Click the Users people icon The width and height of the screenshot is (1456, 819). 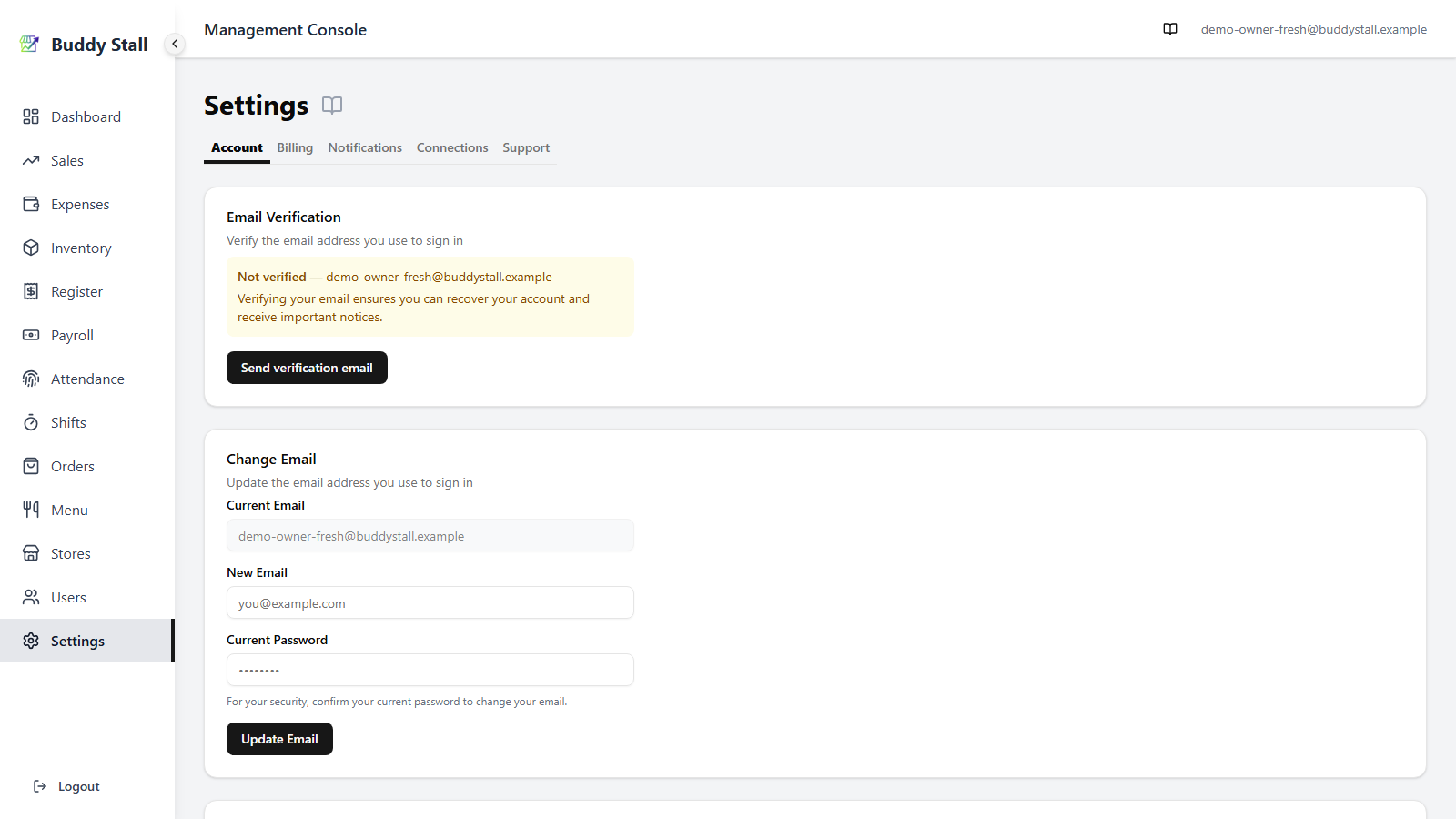pos(31,597)
